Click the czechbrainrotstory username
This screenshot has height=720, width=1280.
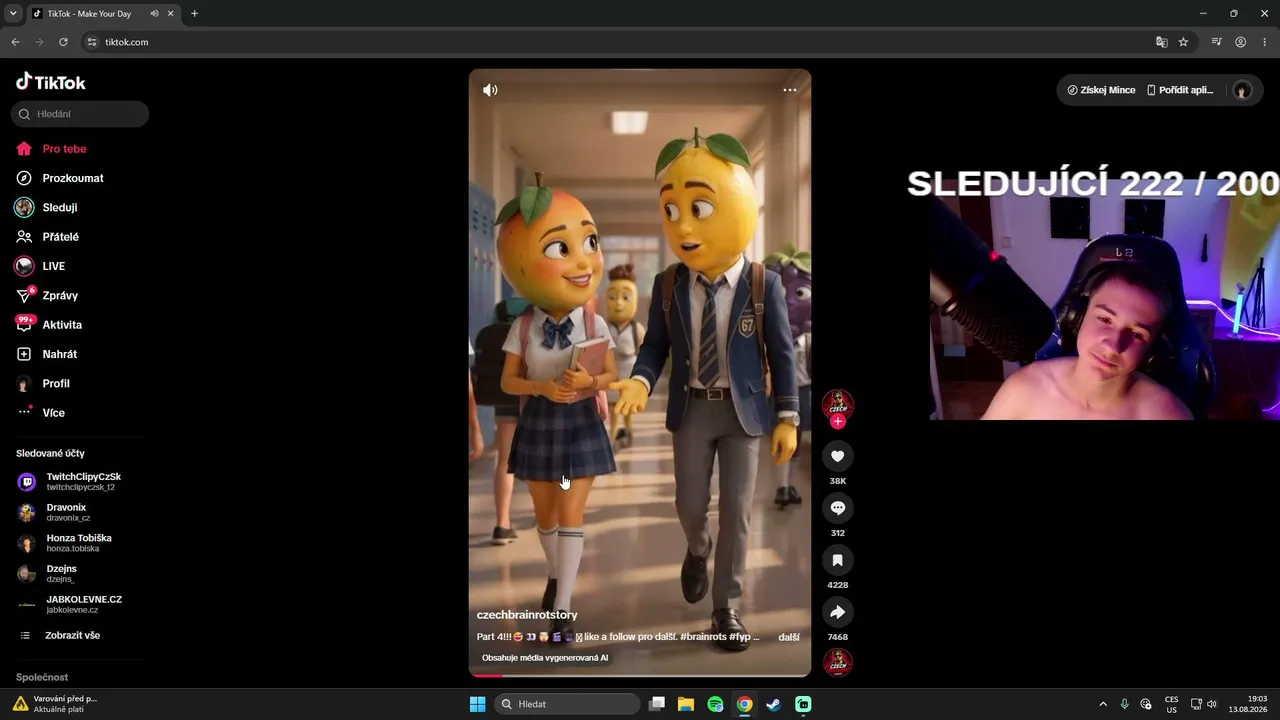527,615
